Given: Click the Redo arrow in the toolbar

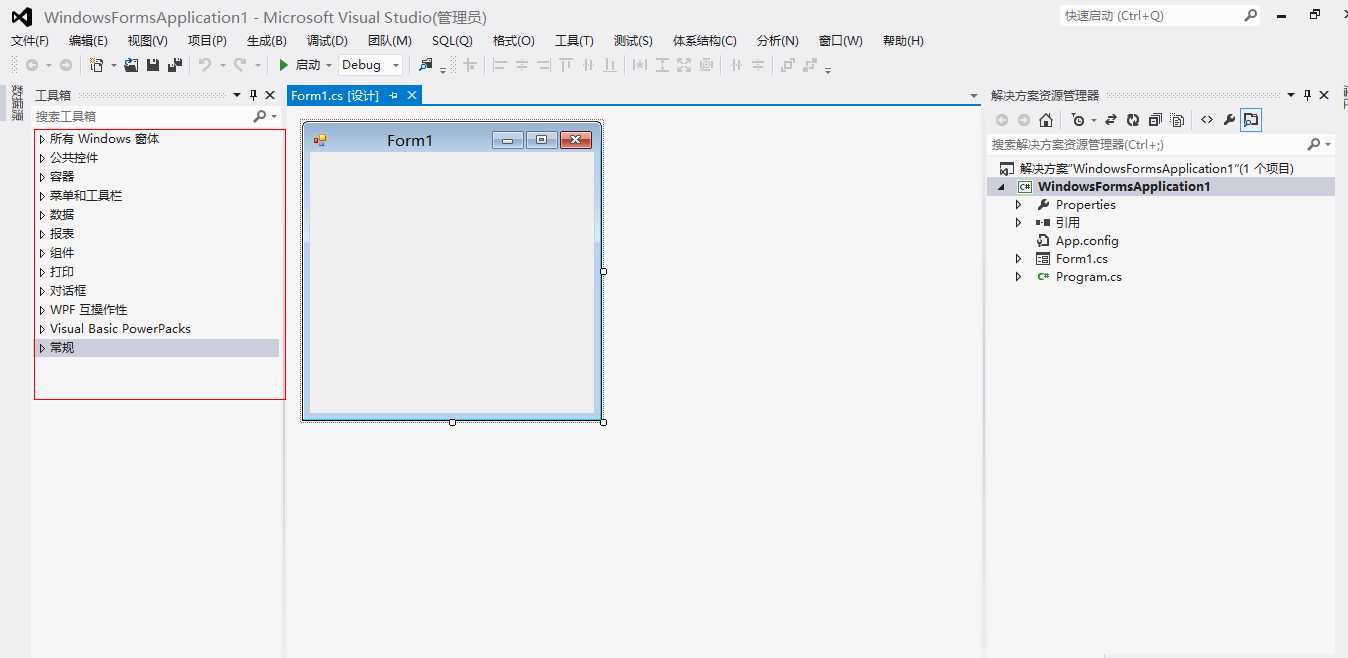Looking at the screenshot, I should (x=240, y=65).
